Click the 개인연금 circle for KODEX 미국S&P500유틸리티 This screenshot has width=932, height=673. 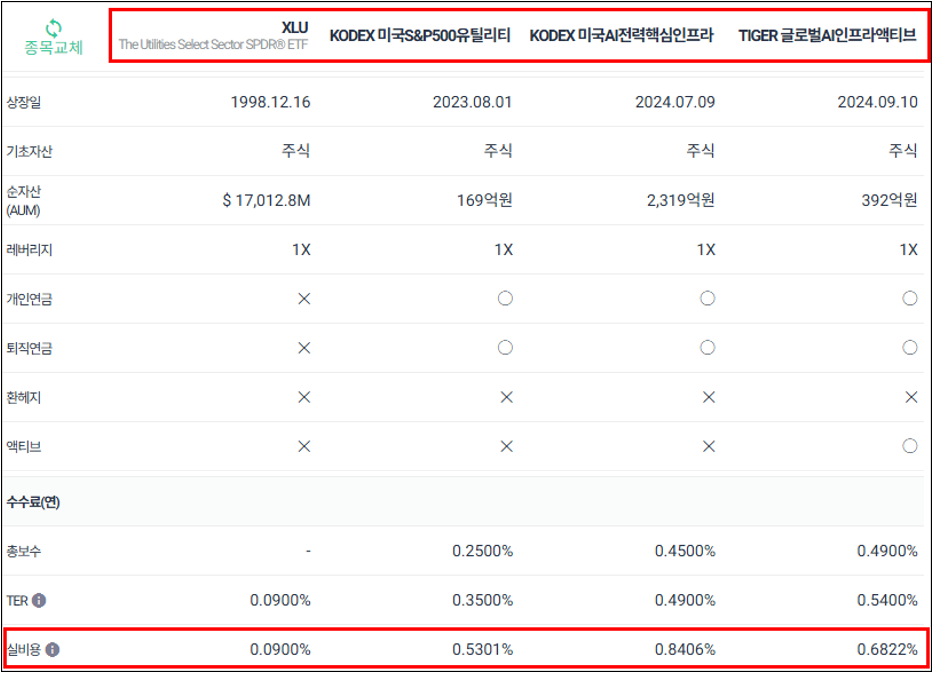[x=505, y=298]
